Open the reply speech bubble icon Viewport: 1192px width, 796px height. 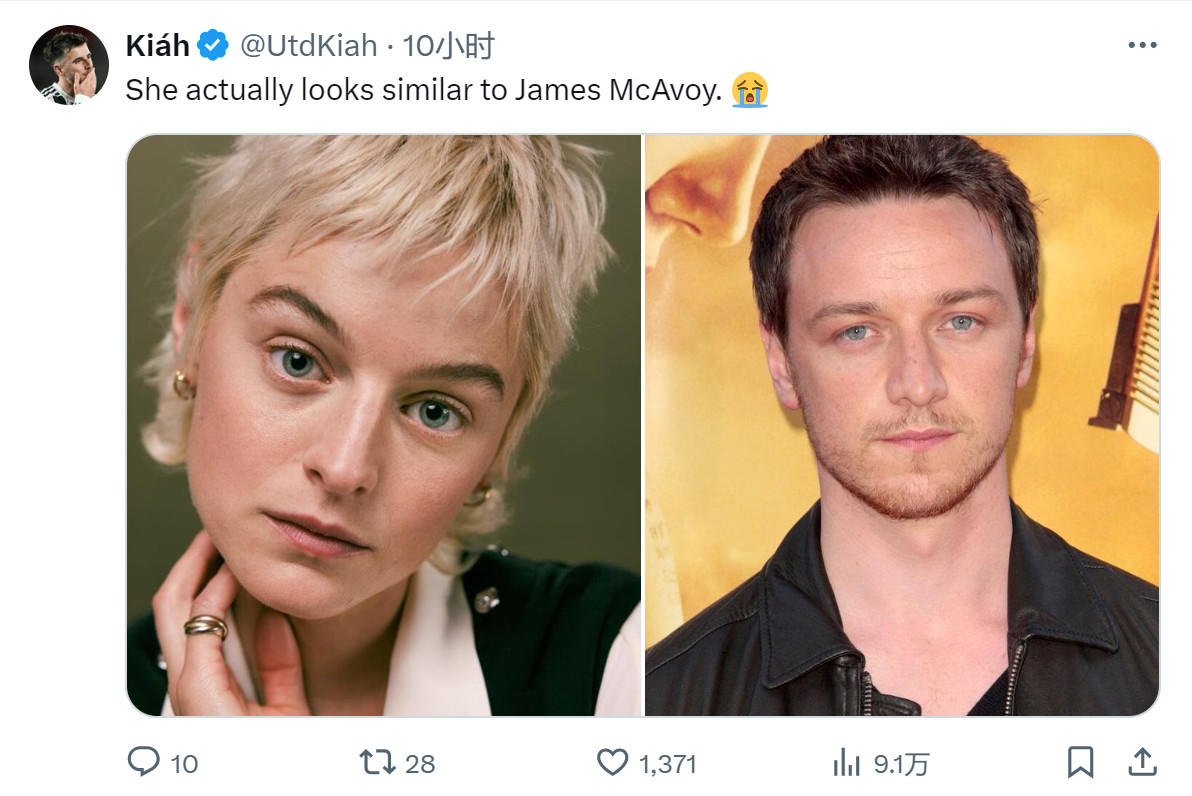pyautogui.click(x=143, y=762)
